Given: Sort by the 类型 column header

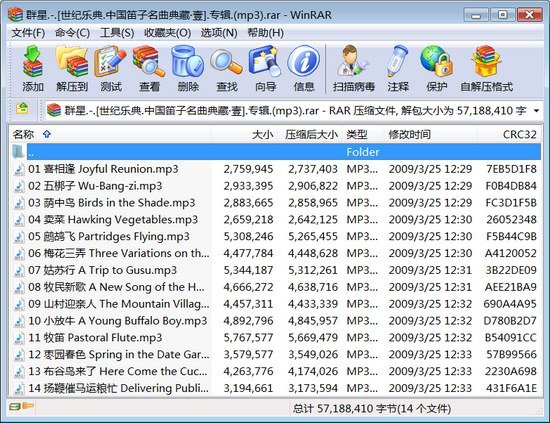Looking at the screenshot, I should tap(363, 134).
